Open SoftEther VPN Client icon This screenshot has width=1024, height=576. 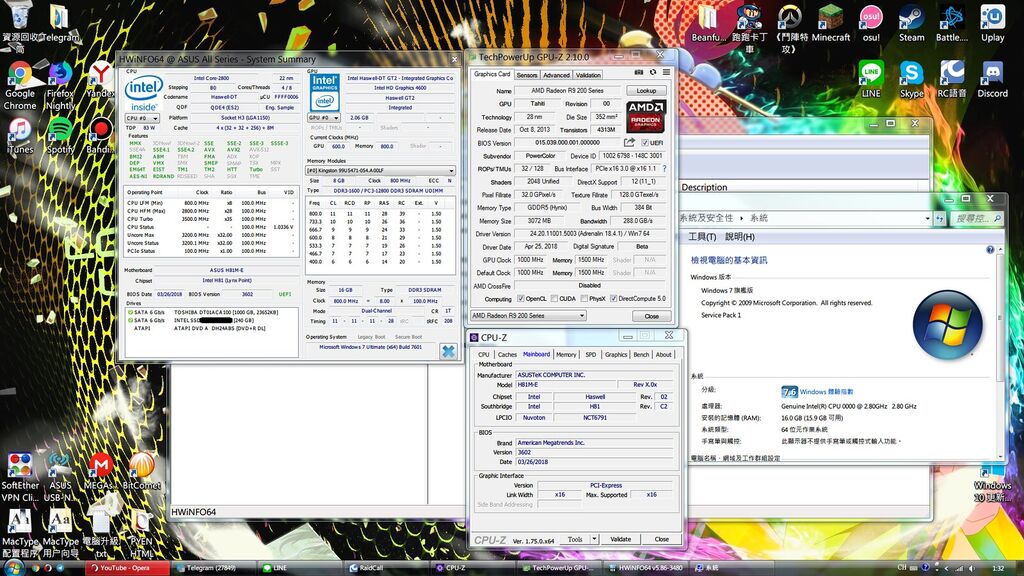tap(20, 477)
